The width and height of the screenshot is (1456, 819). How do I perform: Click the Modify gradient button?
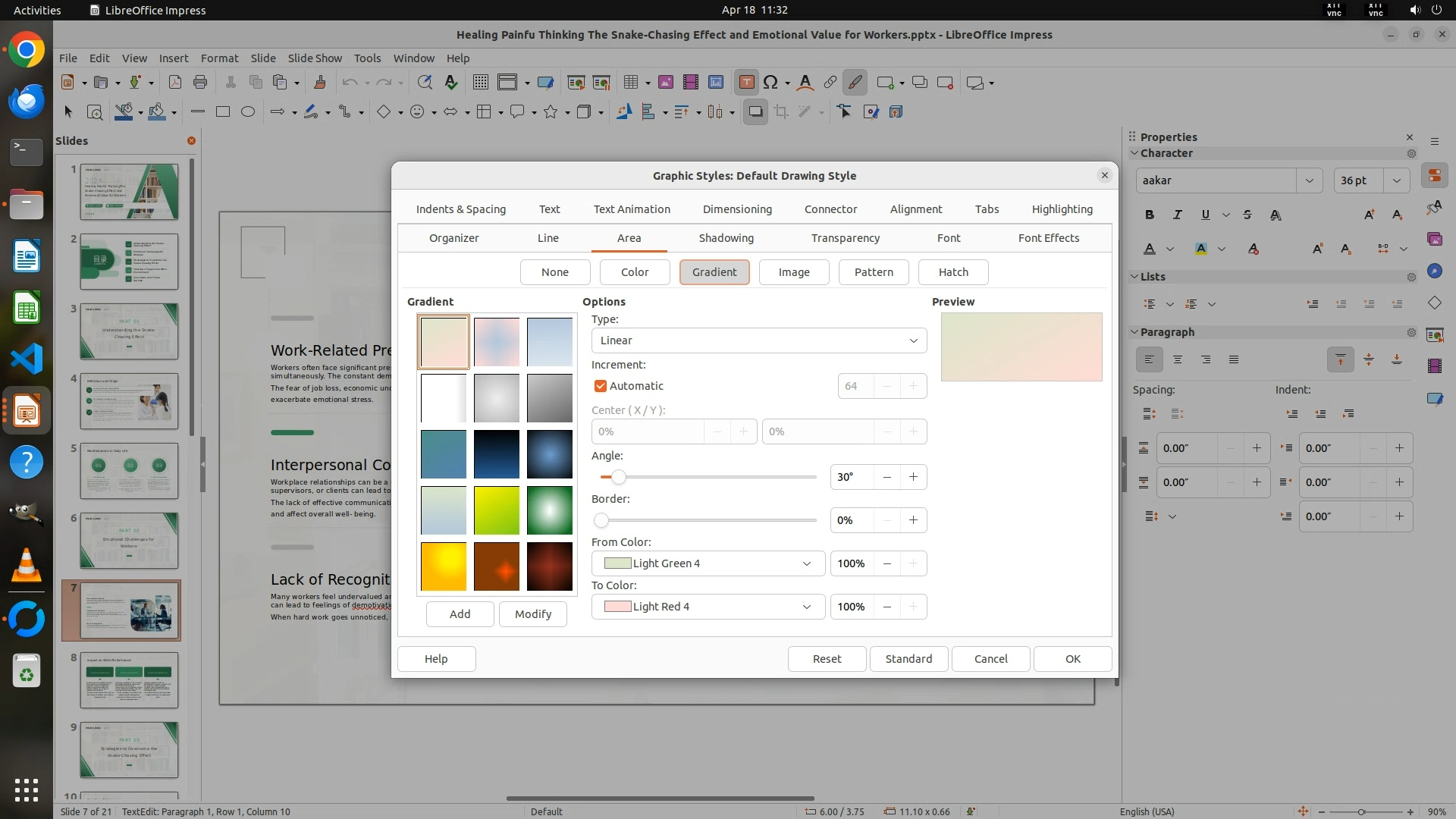tap(532, 614)
